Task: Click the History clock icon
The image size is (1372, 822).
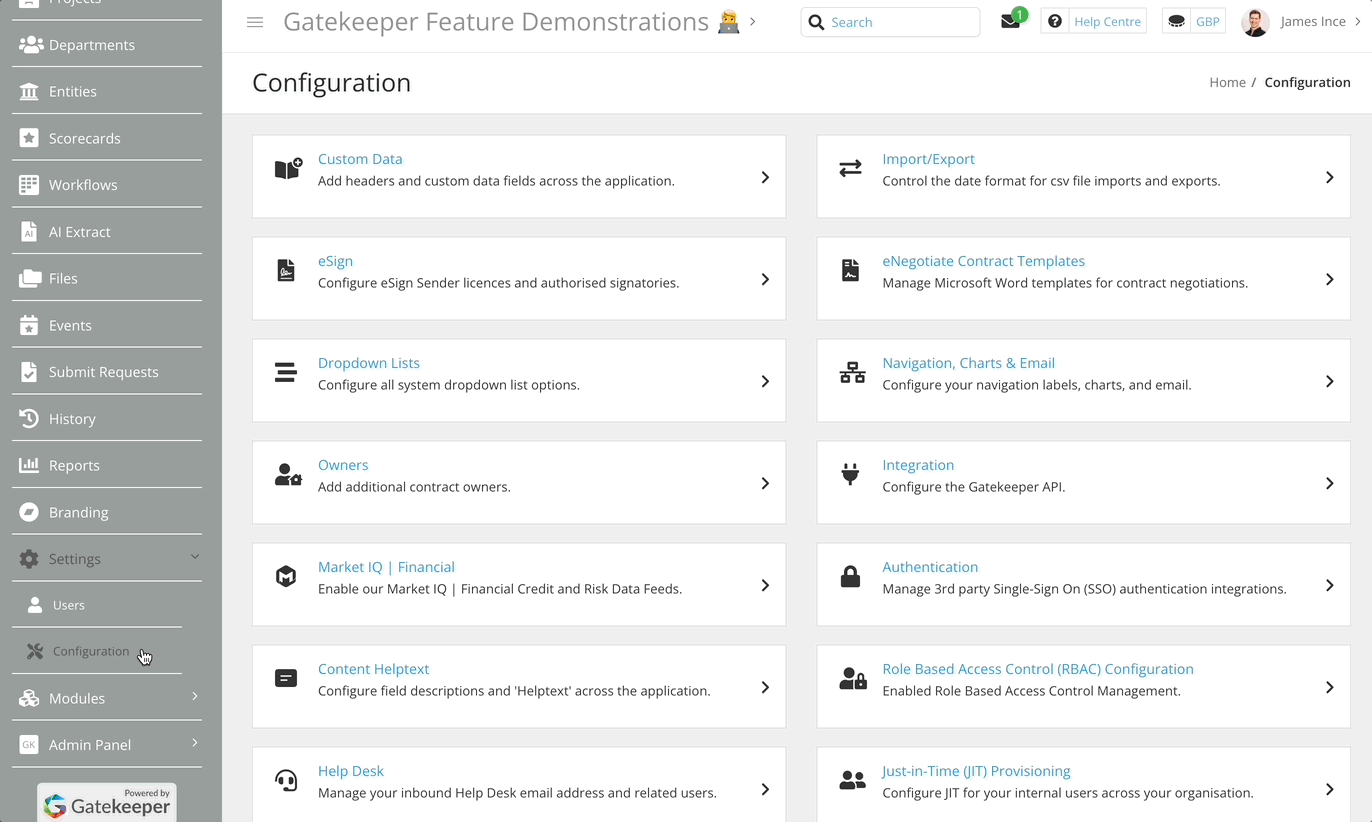Action: [x=29, y=419]
